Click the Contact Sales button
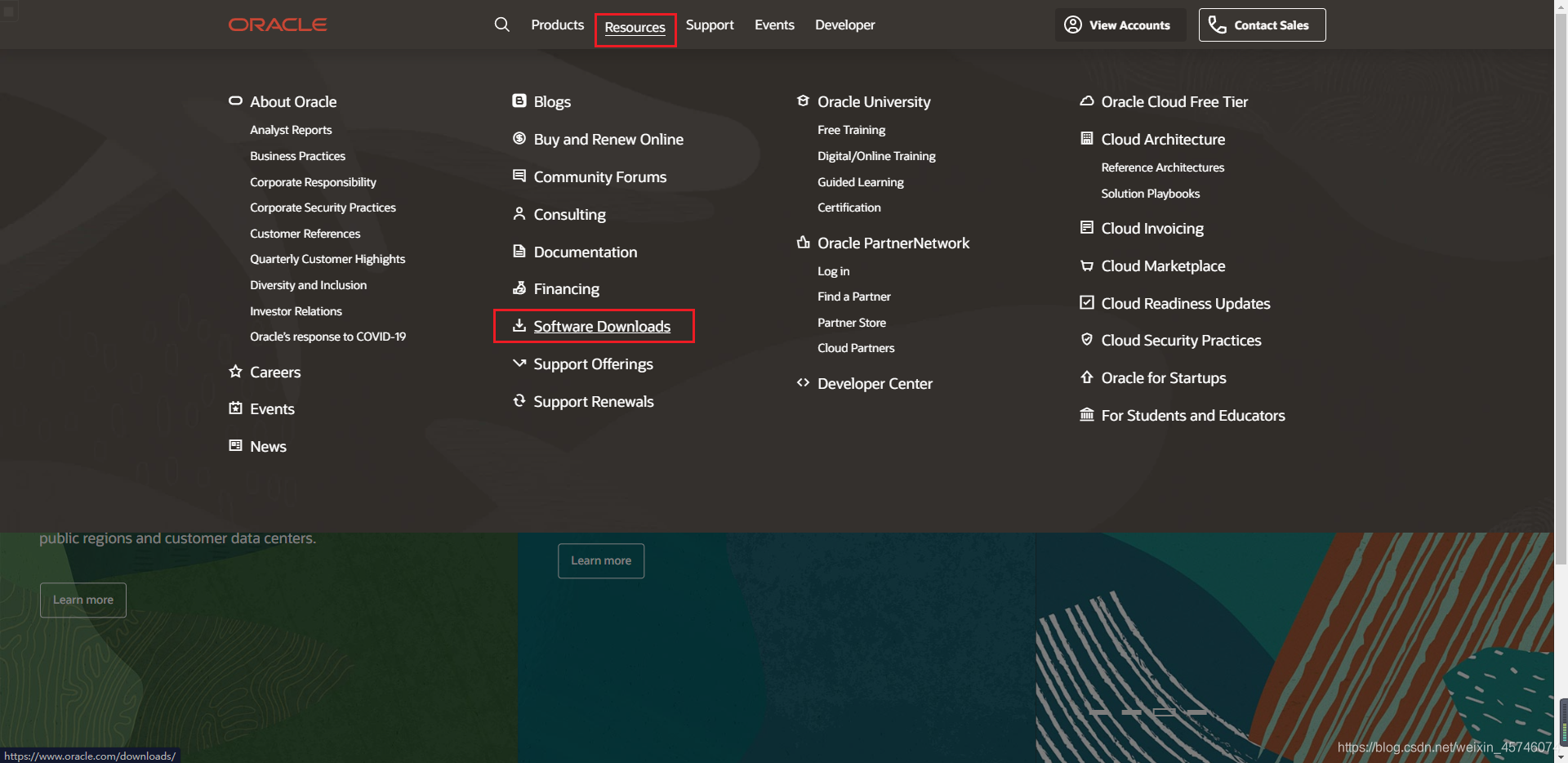The height and width of the screenshot is (763, 1568). (1262, 25)
